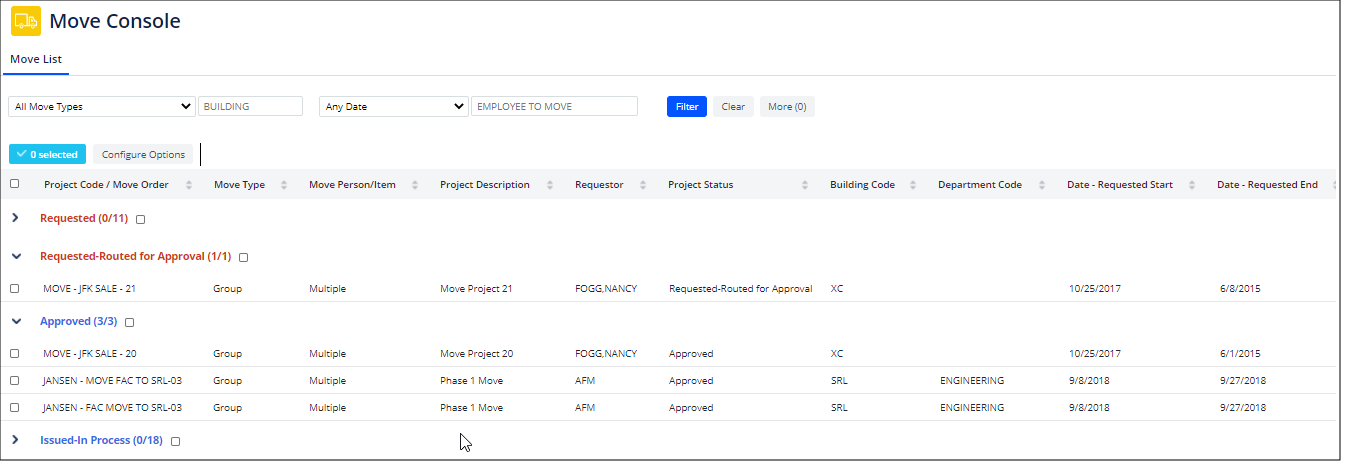The image size is (1350, 470).
Task: Click in the EMPLOYEE TO MOVE field
Action: coord(554,106)
